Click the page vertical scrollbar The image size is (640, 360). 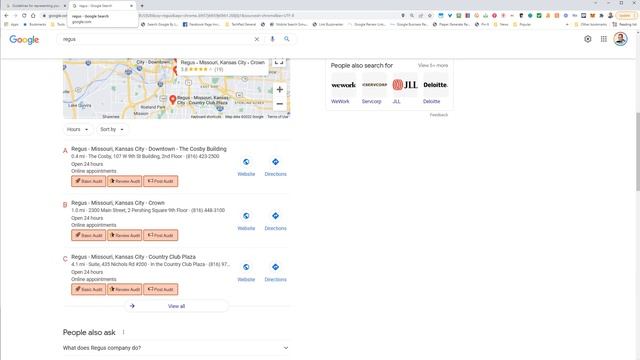[638, 151]
